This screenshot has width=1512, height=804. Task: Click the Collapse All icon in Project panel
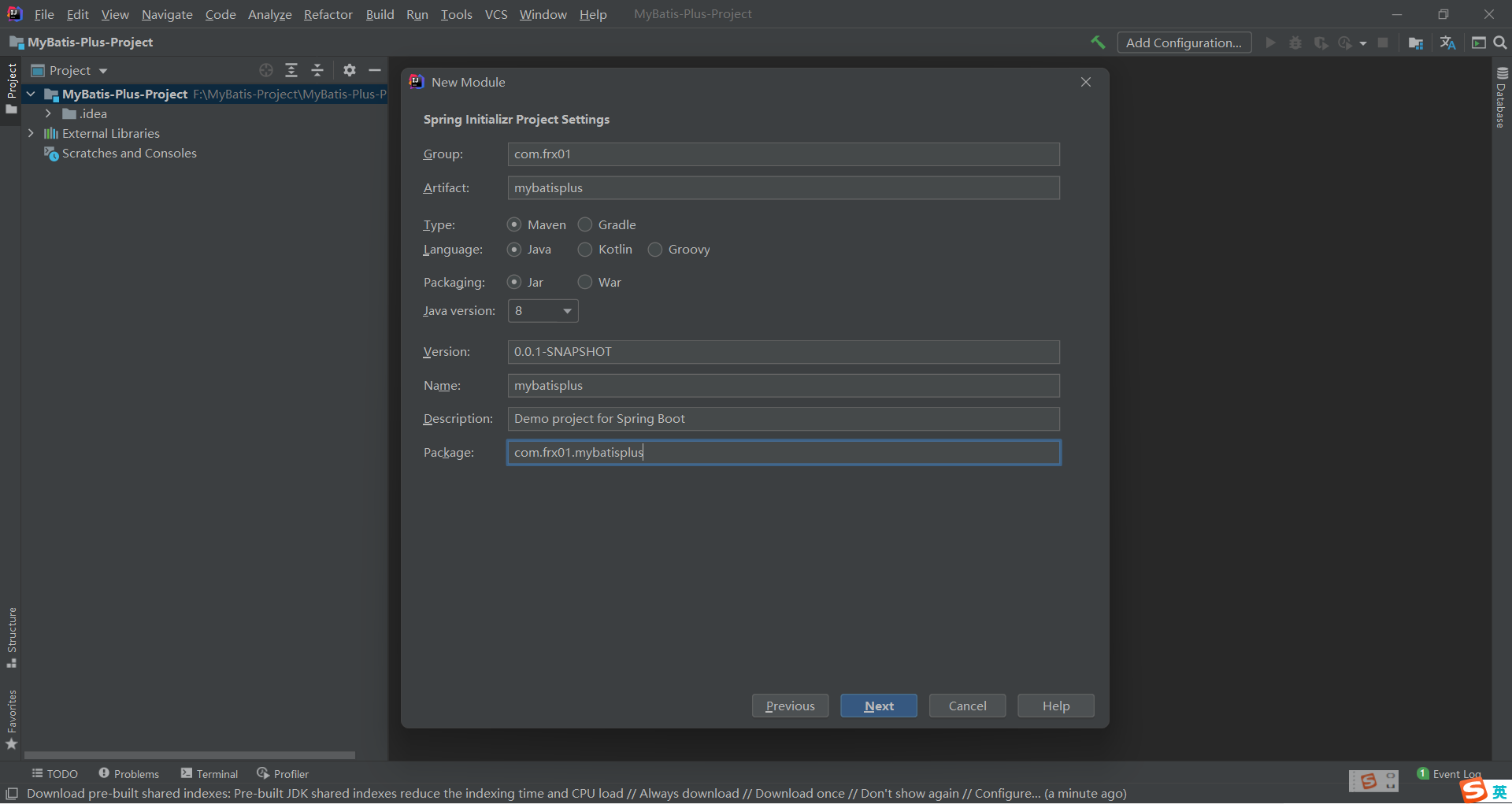[317, 70]
